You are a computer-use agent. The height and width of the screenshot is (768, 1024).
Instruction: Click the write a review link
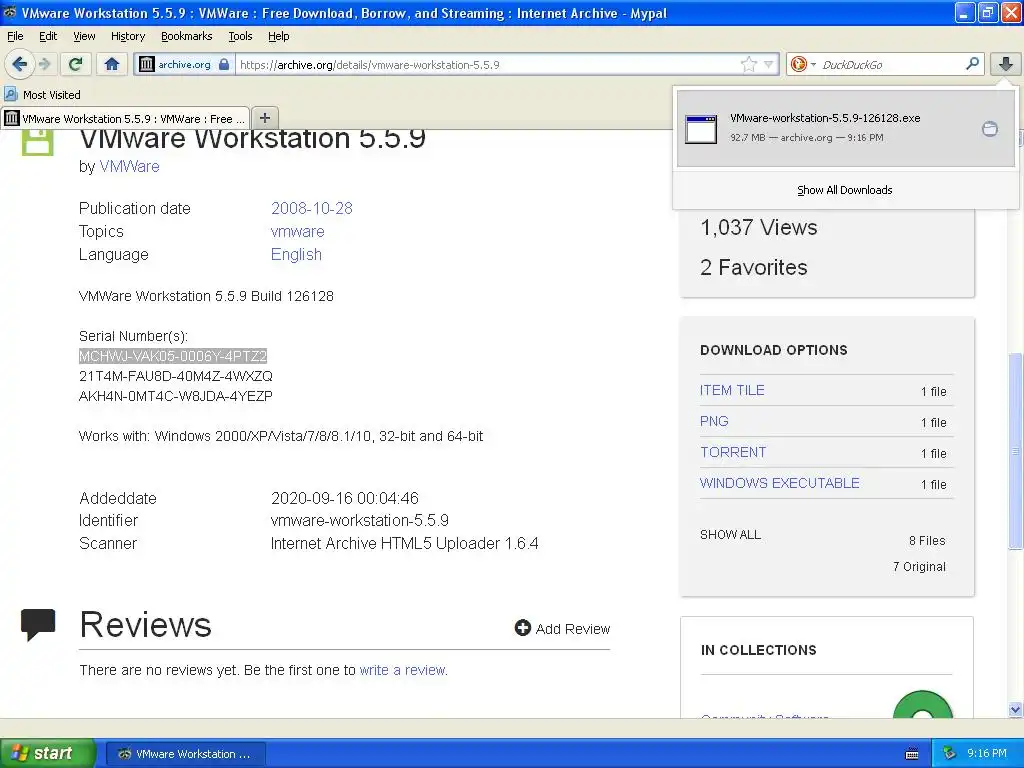pos(403,670)
